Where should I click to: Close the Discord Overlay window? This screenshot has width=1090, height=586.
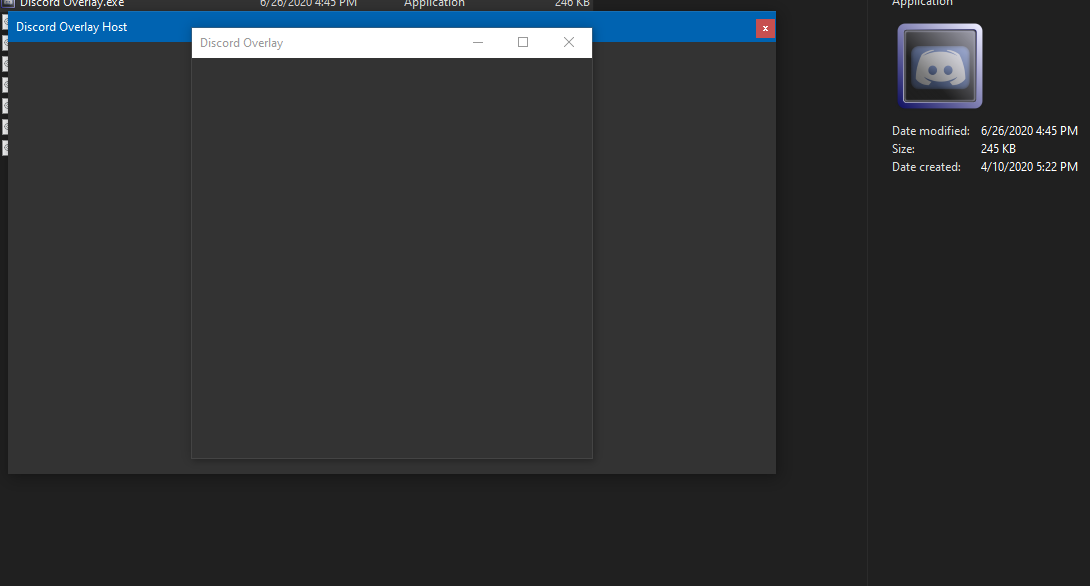point(569,42)
